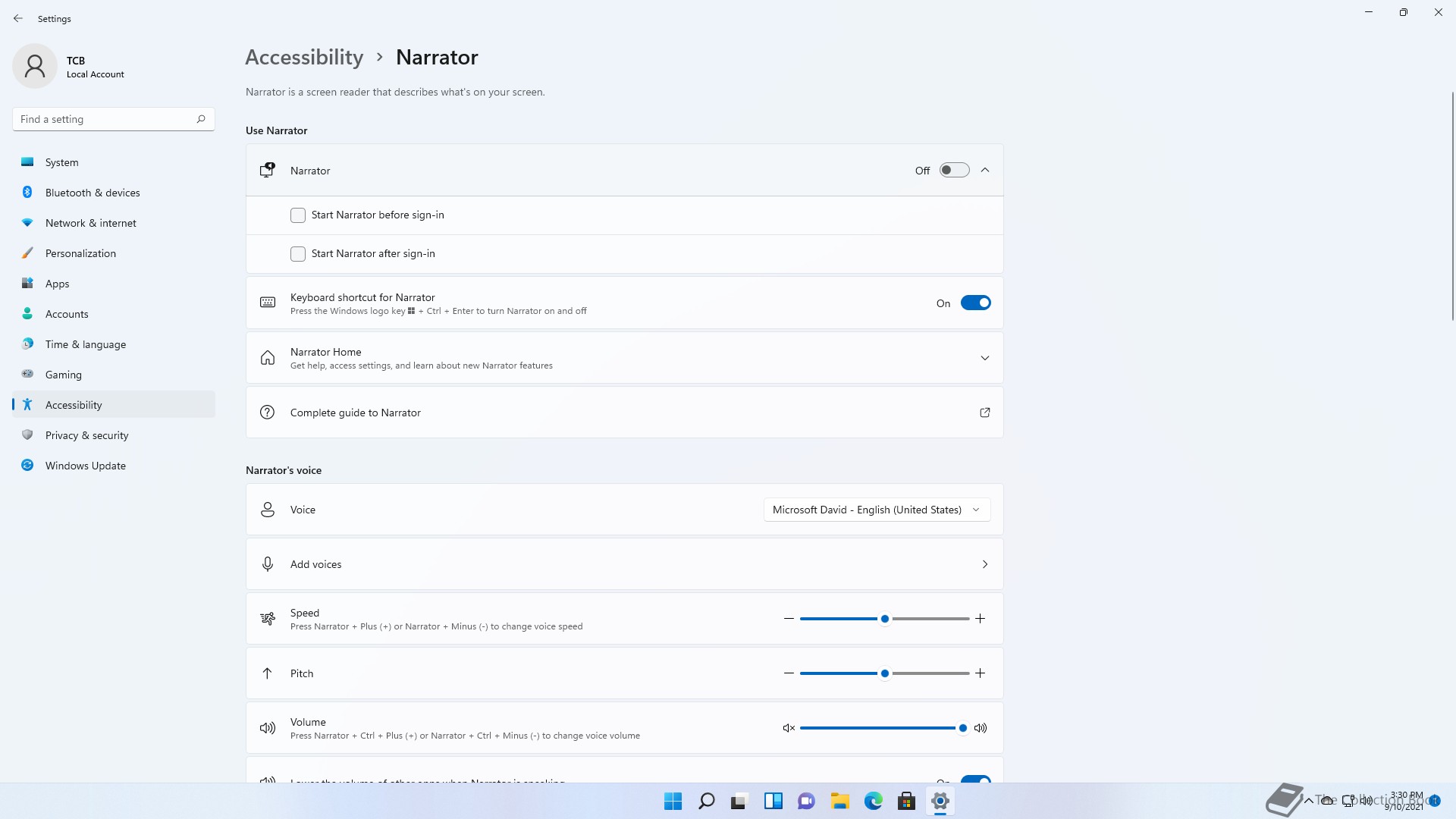Viewport: 1456px width, 819px height.
Task: Open Task View from the taskbar
Action: (739, 801)
